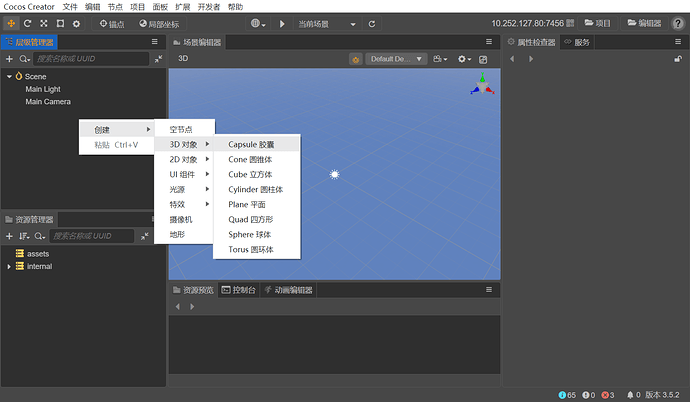Image resolution: width=690 pixels, height=402 pixels.
Task: Open the 光源 submenu
Action: (x=184, y=189)
